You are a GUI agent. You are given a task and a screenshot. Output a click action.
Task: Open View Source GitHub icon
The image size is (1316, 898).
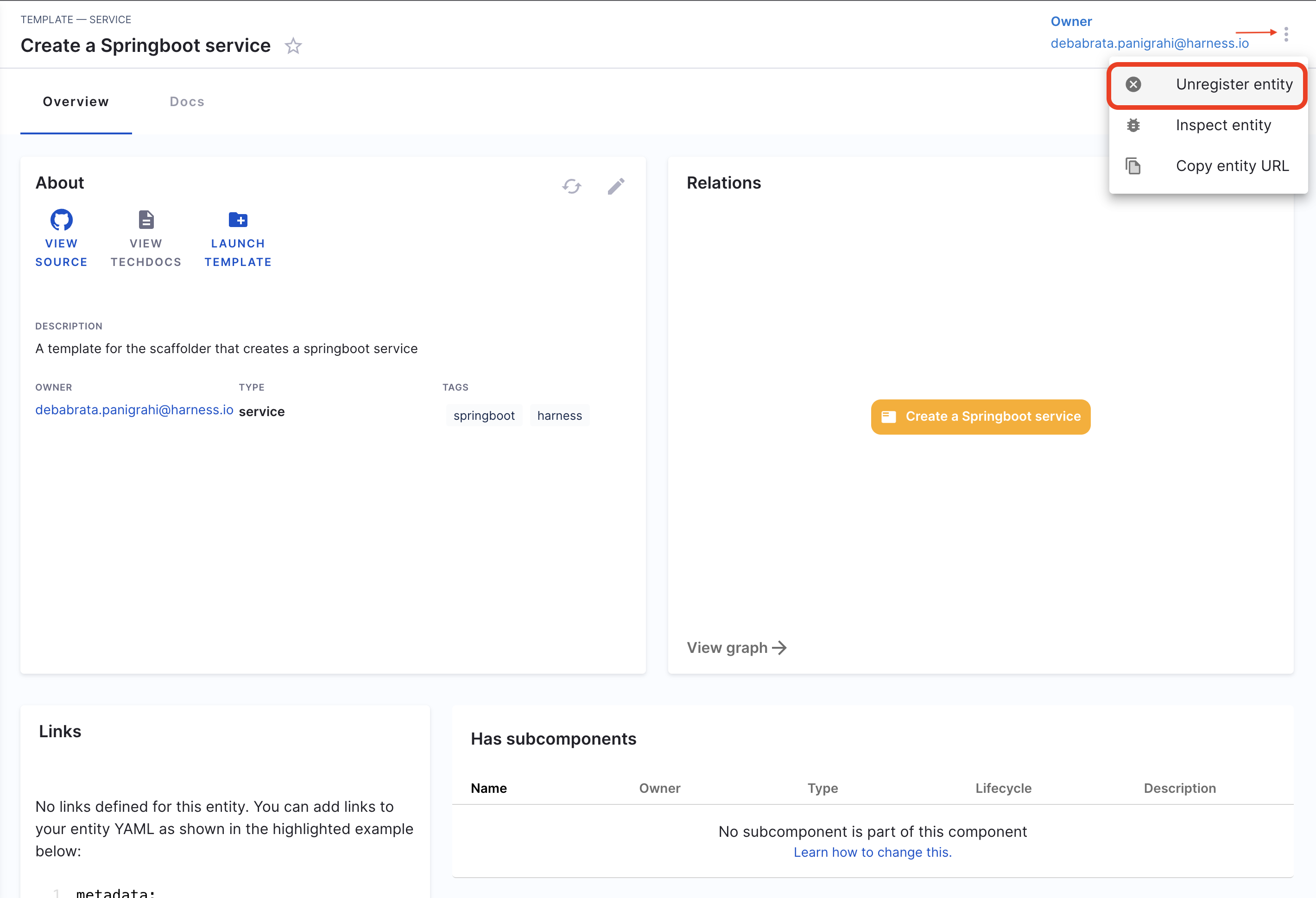click(61, 220)
